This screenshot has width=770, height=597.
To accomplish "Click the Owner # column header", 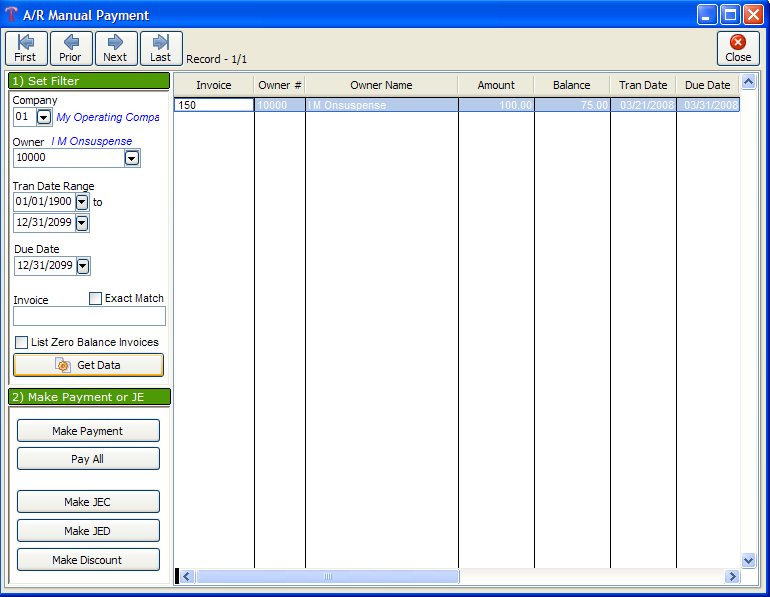I will pos(279,85).
